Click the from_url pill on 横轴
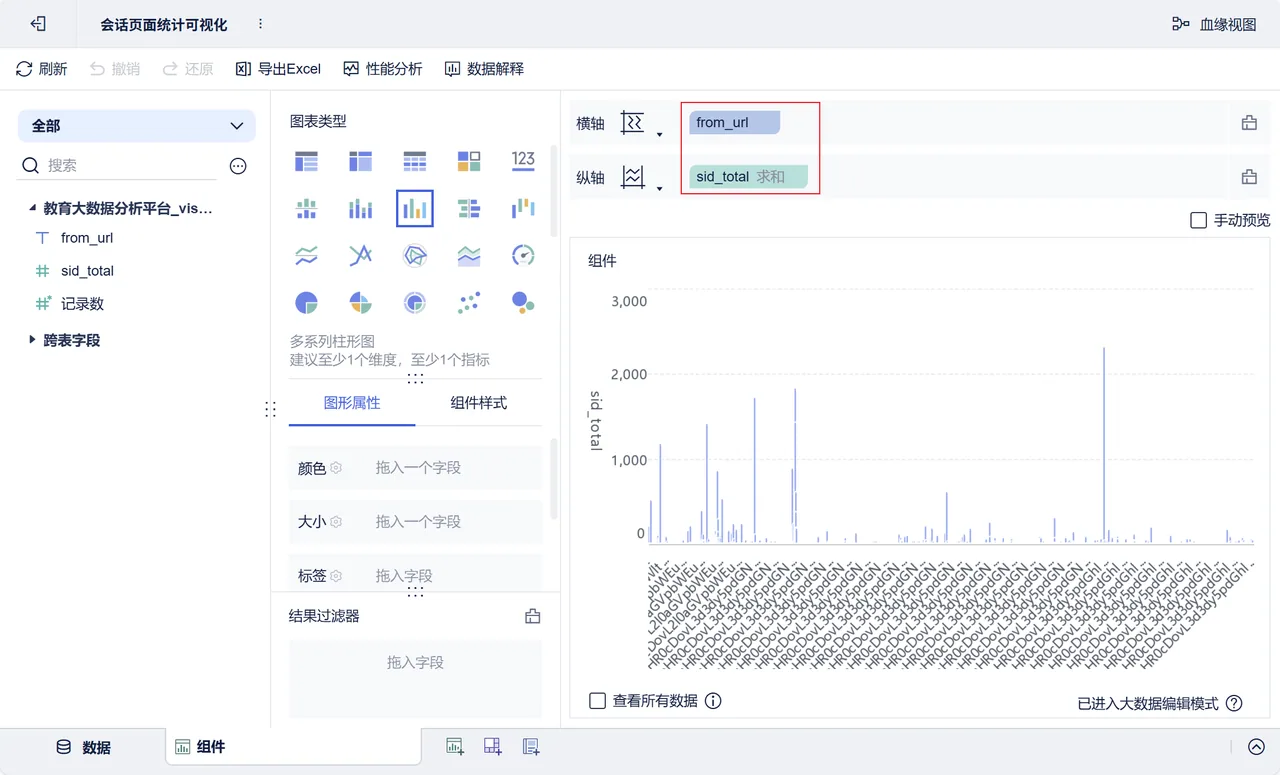1280x775 pixels. (734, 123)
